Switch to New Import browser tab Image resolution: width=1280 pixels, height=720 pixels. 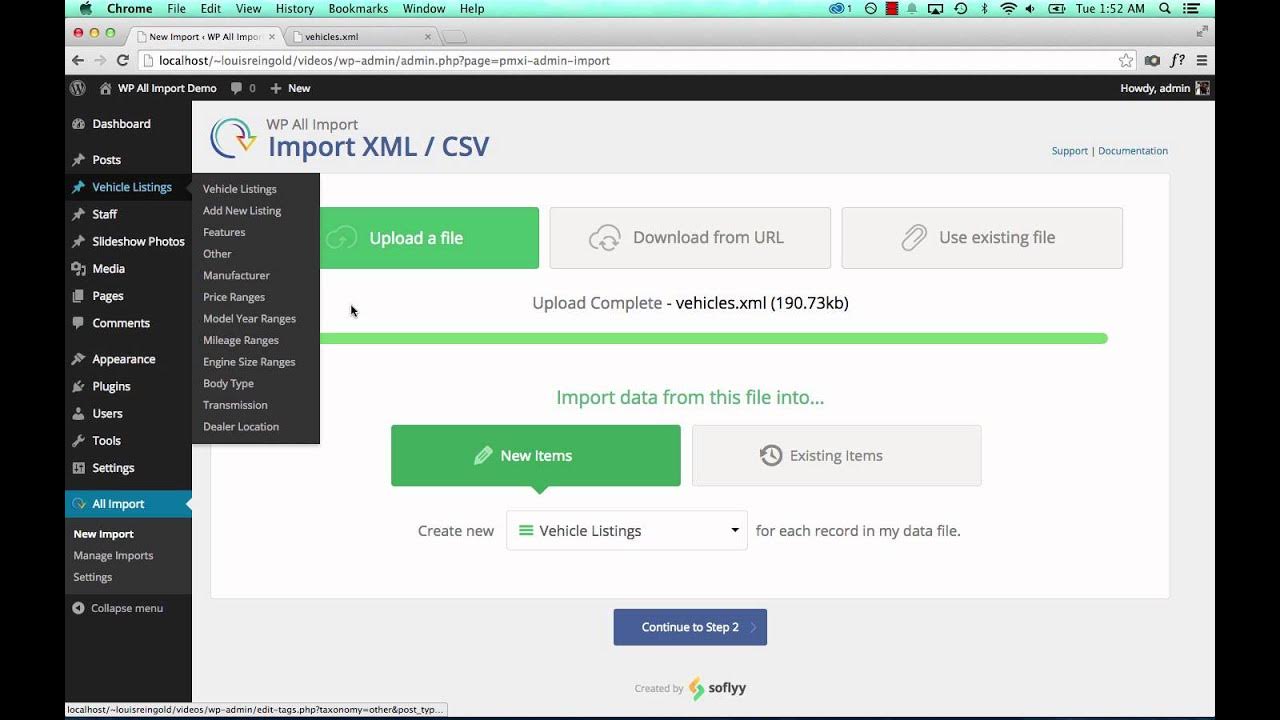pyautogui.click(x=205, y=37)
